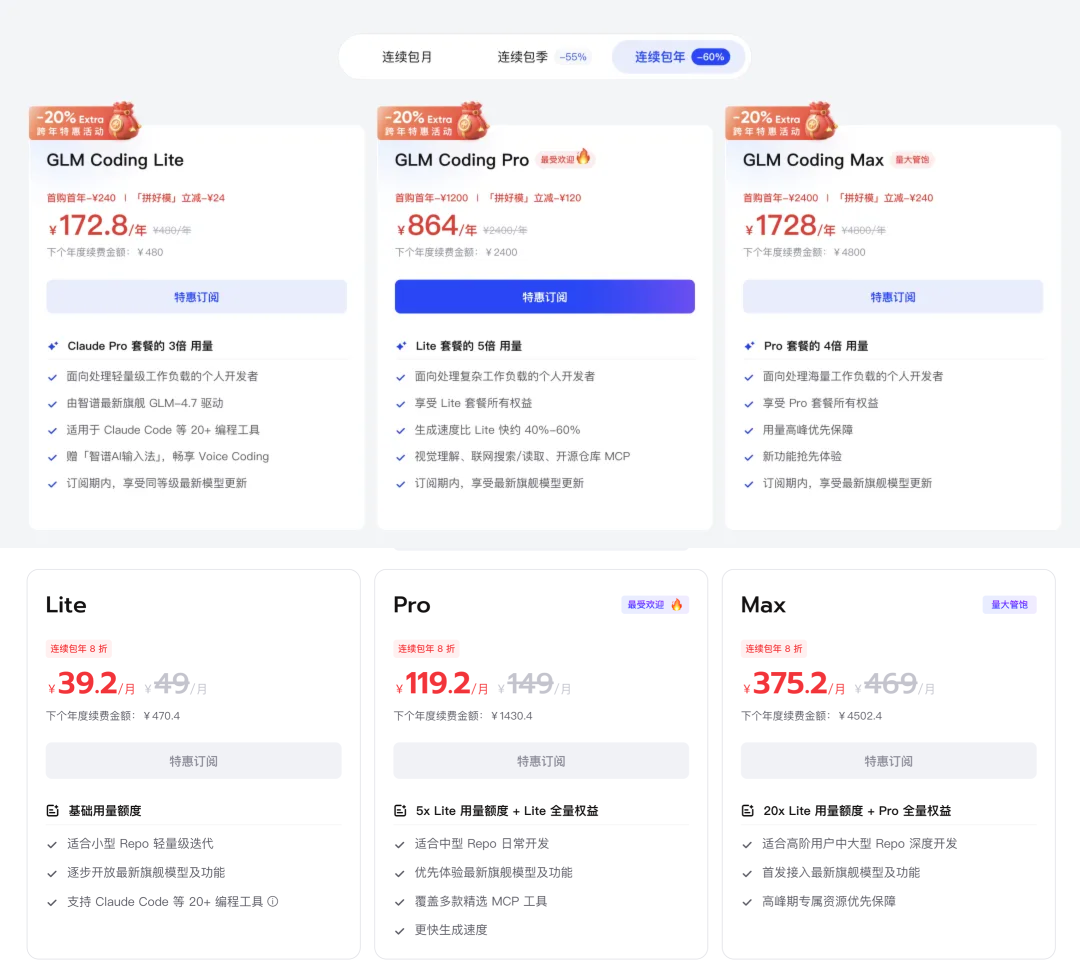The width and height of the screenshot is (1080, 976).
Task: Click the ¥172.8/年 price on GLM Coding Lite
Action: click(x=97, y=226)
